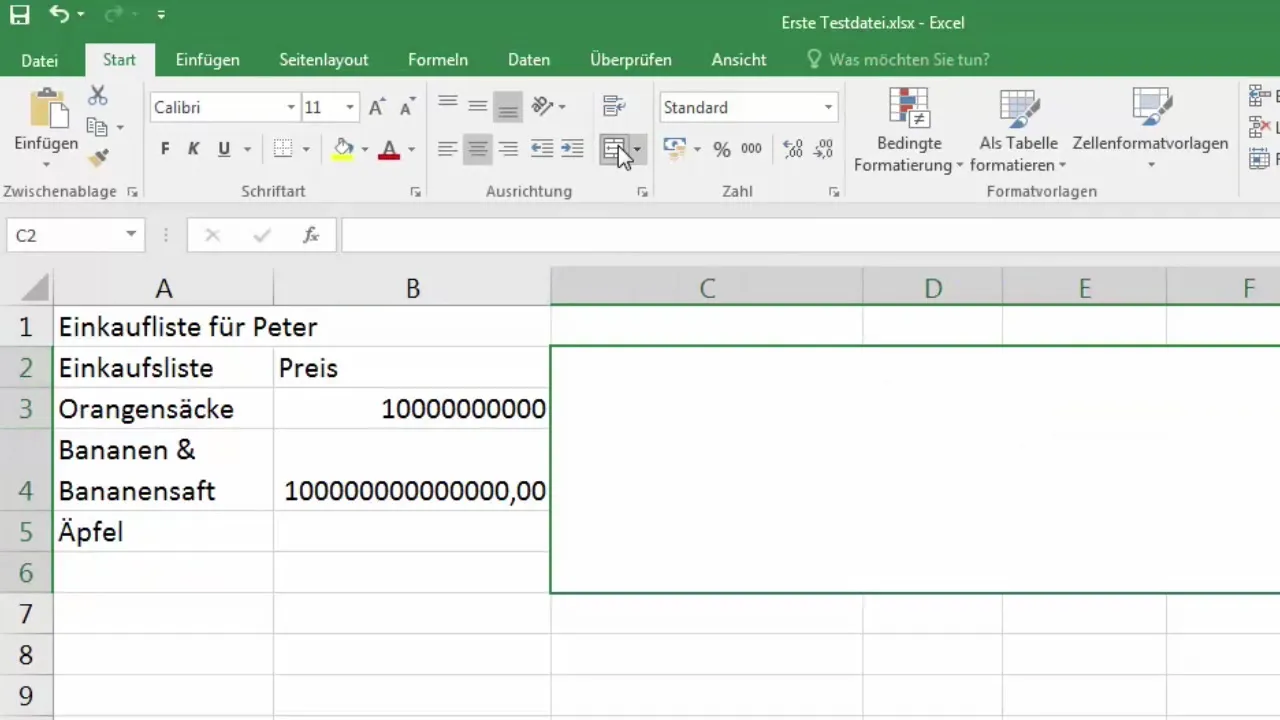Open the Datei tab

[40, 60]
